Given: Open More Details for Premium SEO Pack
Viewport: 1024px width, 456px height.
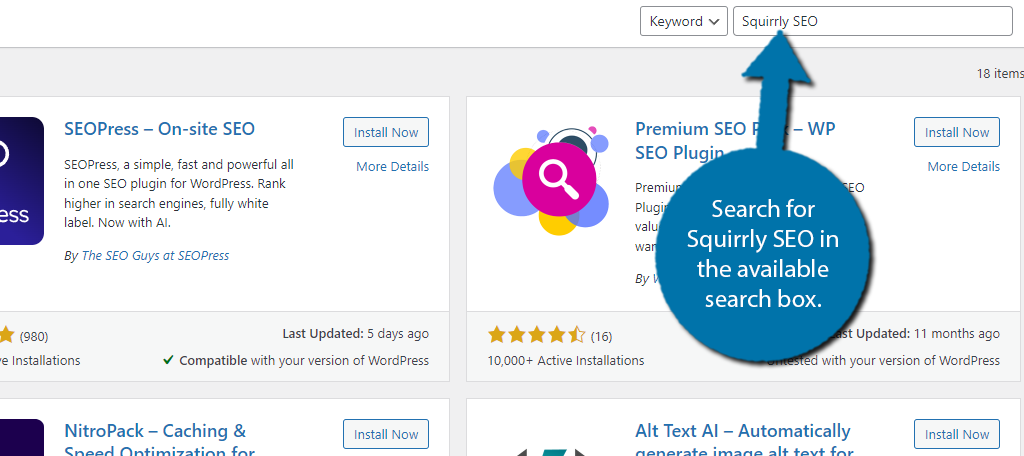Looking at the screenshot, I should point(963,167).
